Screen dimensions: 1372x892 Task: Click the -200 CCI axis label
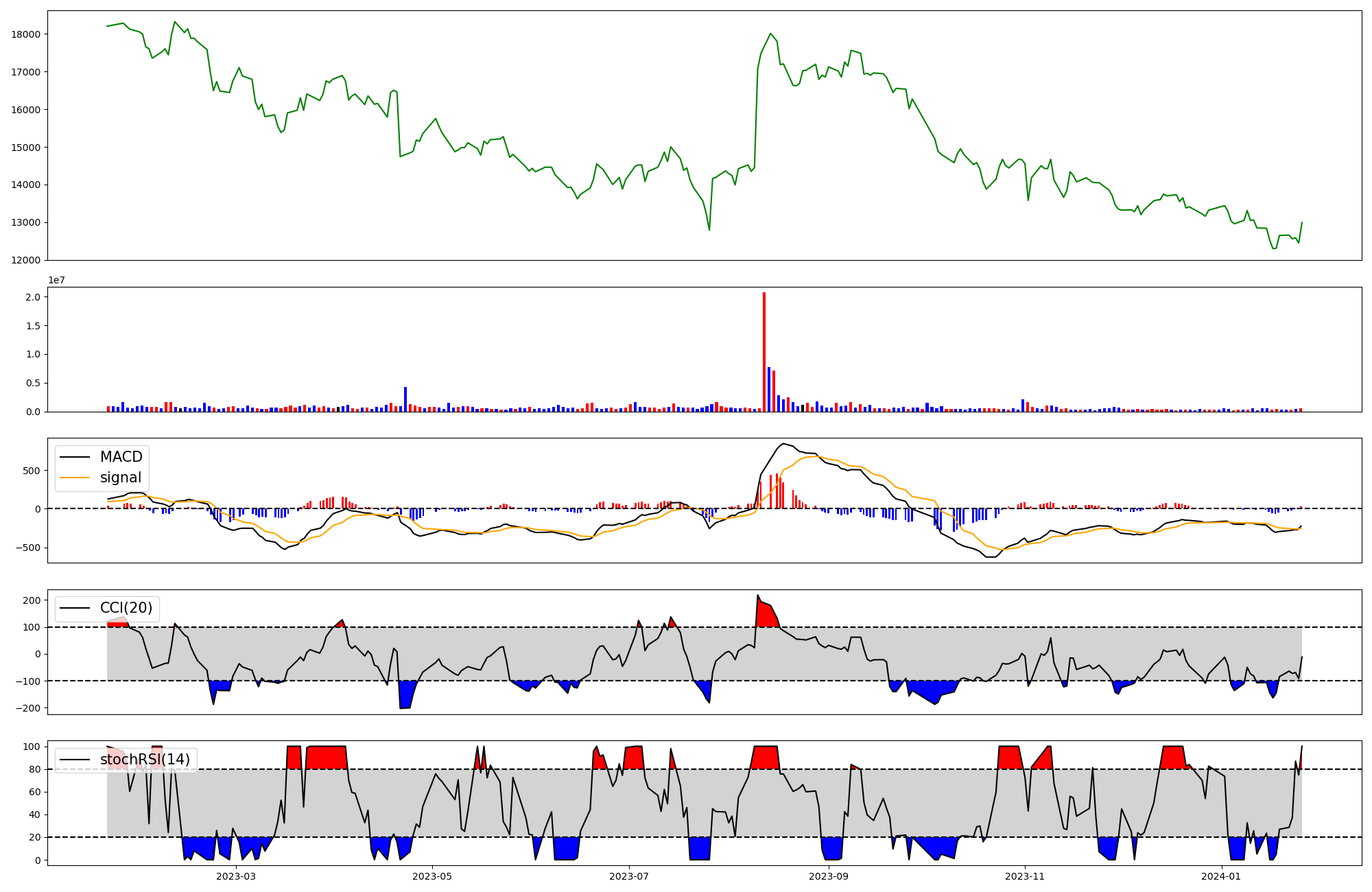28,708
